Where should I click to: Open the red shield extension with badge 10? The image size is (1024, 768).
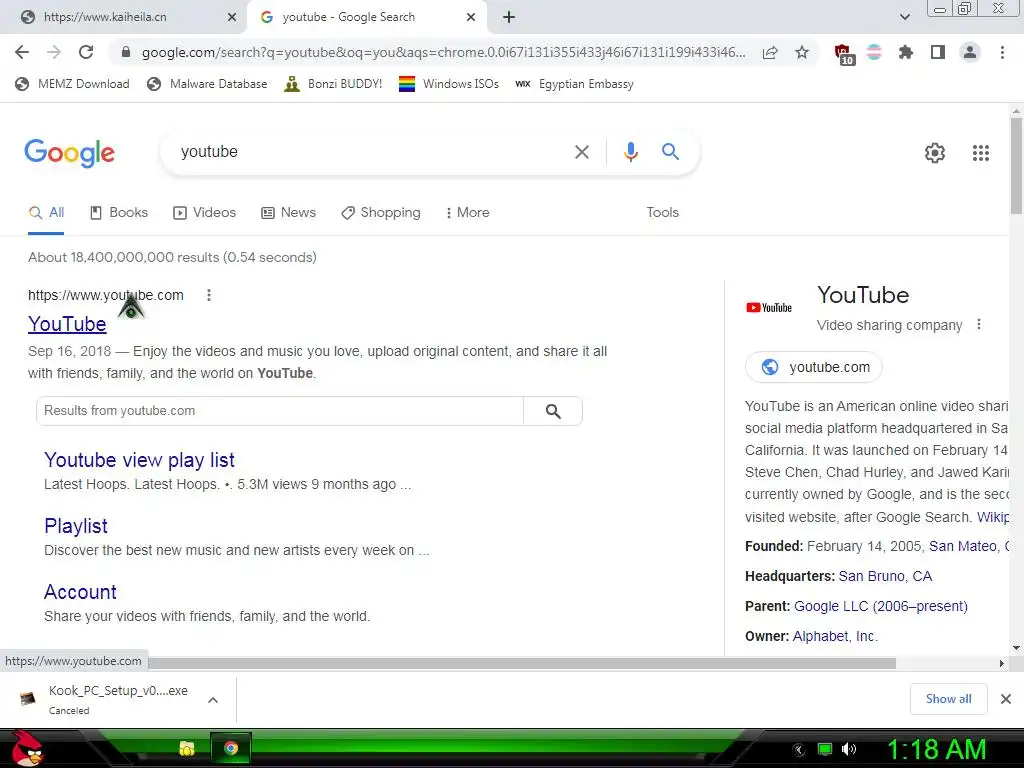click(x=844, y=54)
